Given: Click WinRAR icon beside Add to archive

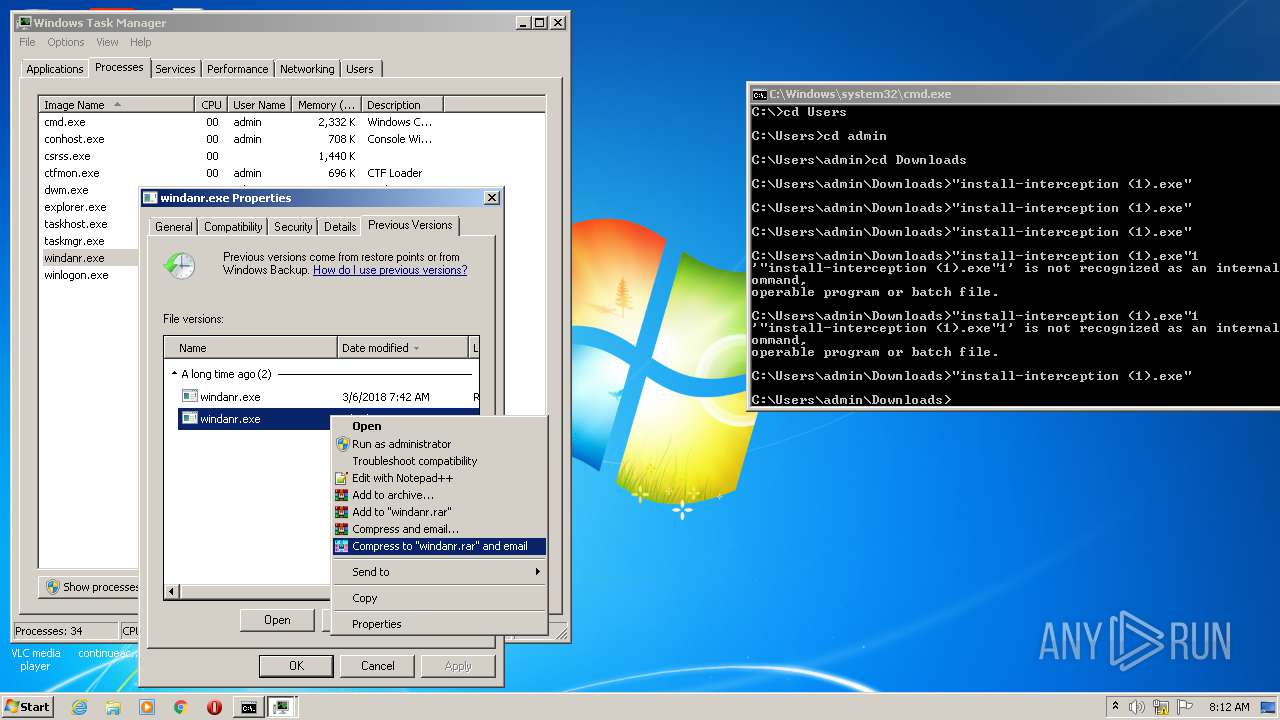Looking at the screenshot, I should (x=342, y=495).
